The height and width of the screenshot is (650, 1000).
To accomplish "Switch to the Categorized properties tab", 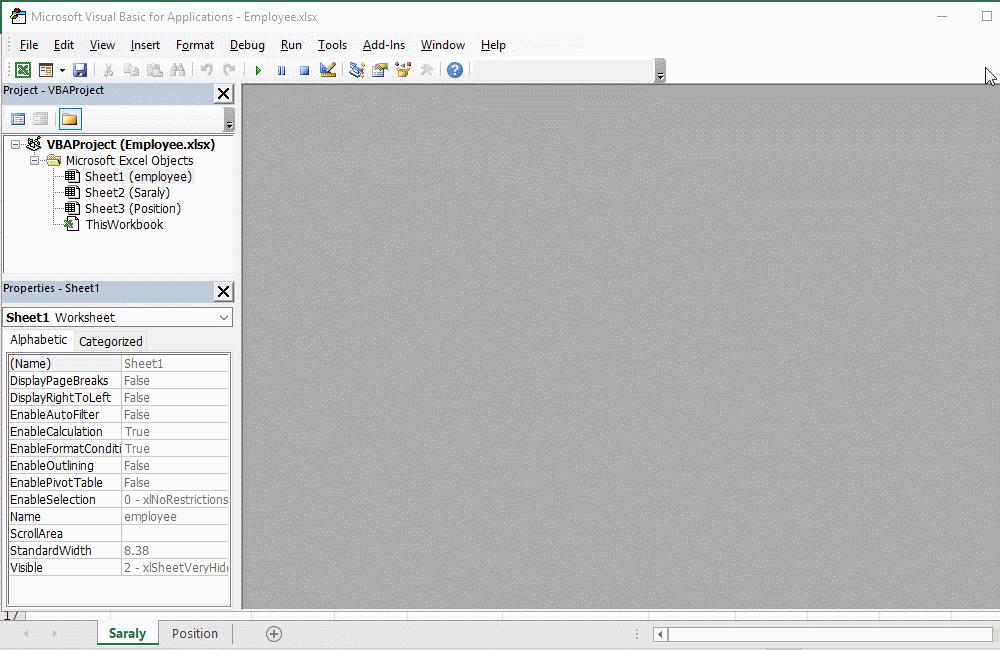I will [x=110, y=341].
